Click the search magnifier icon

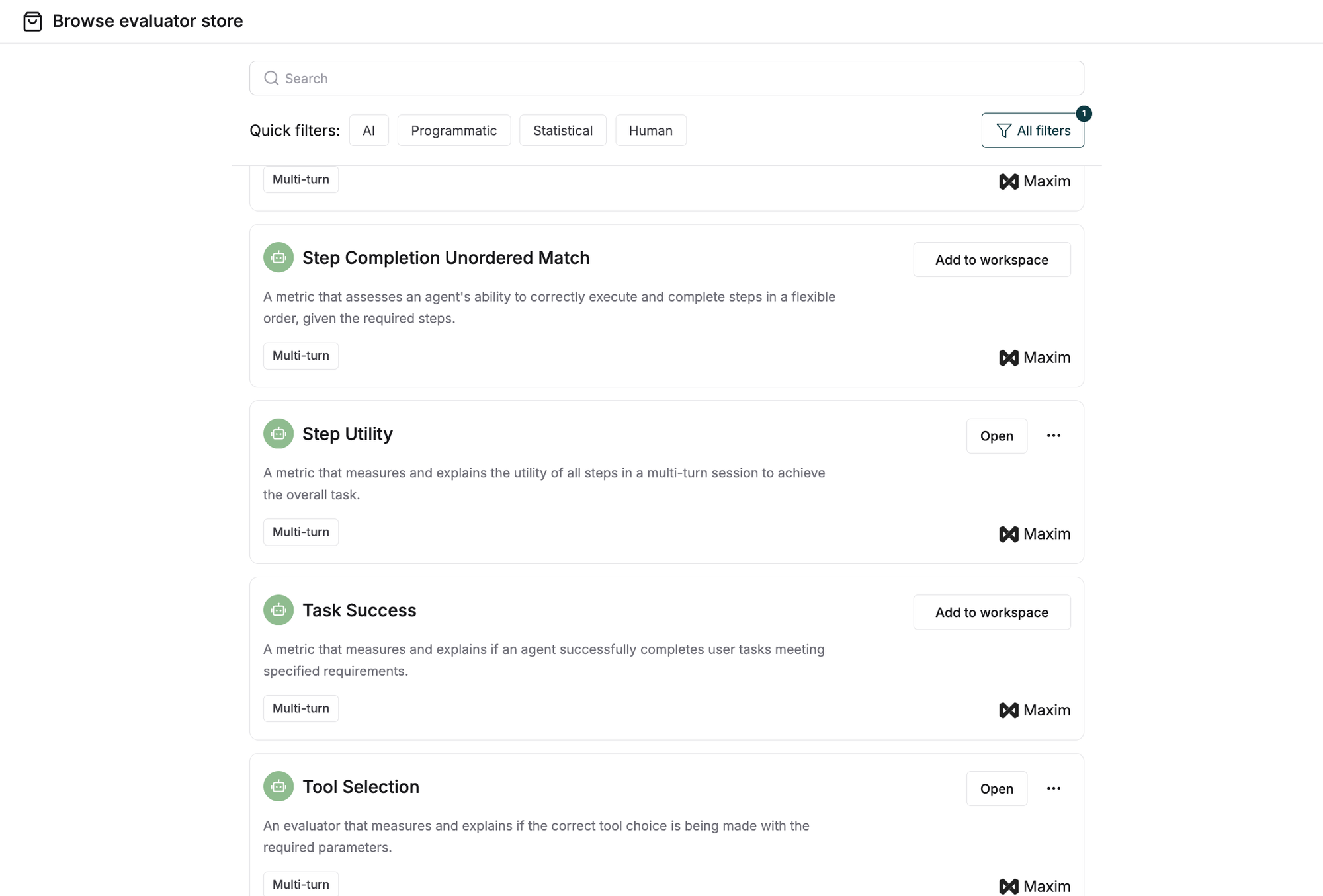pyautogui.click(x=271, y=78)
